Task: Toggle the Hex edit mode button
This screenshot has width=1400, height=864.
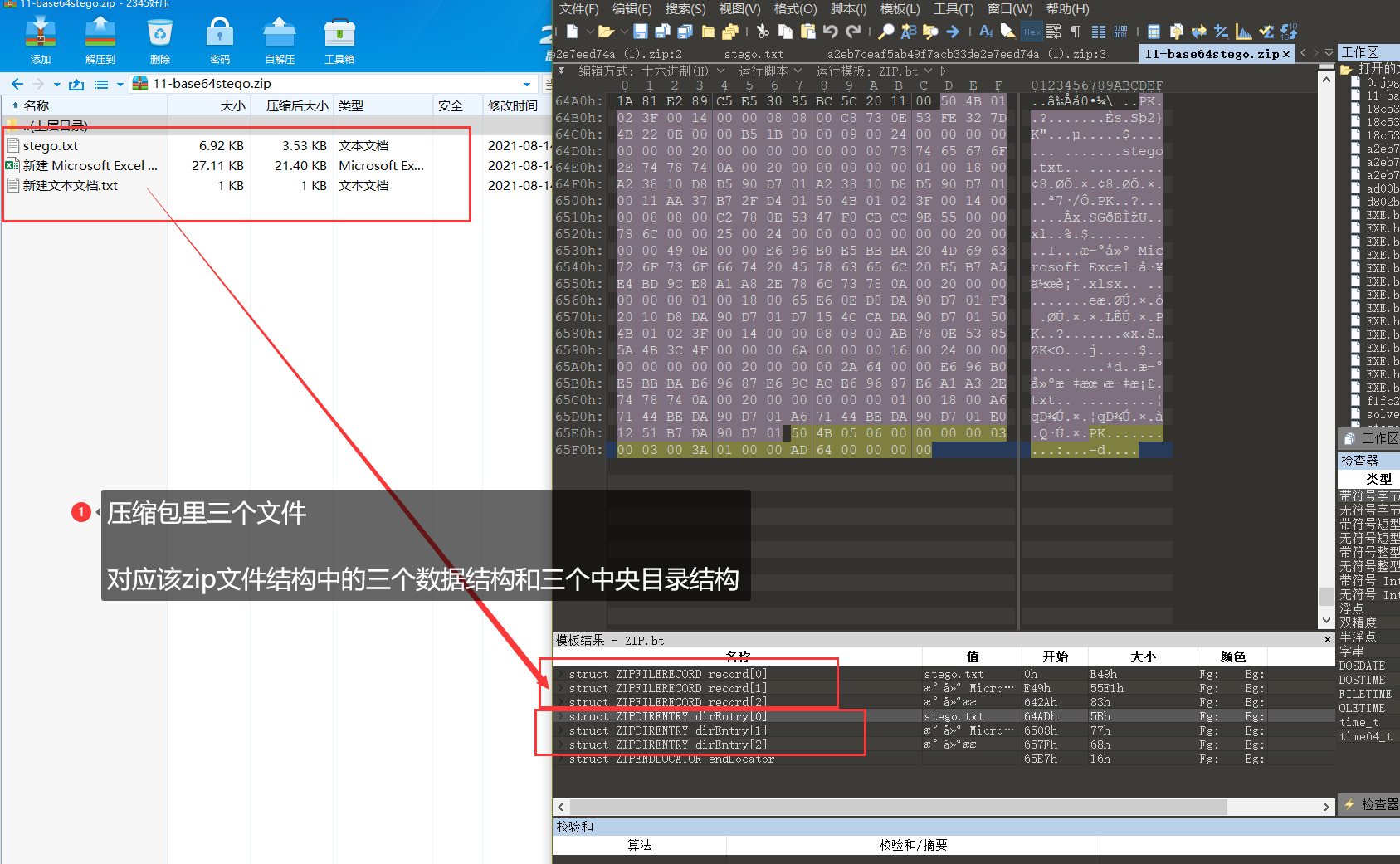Action: [x=1032, y=32]
